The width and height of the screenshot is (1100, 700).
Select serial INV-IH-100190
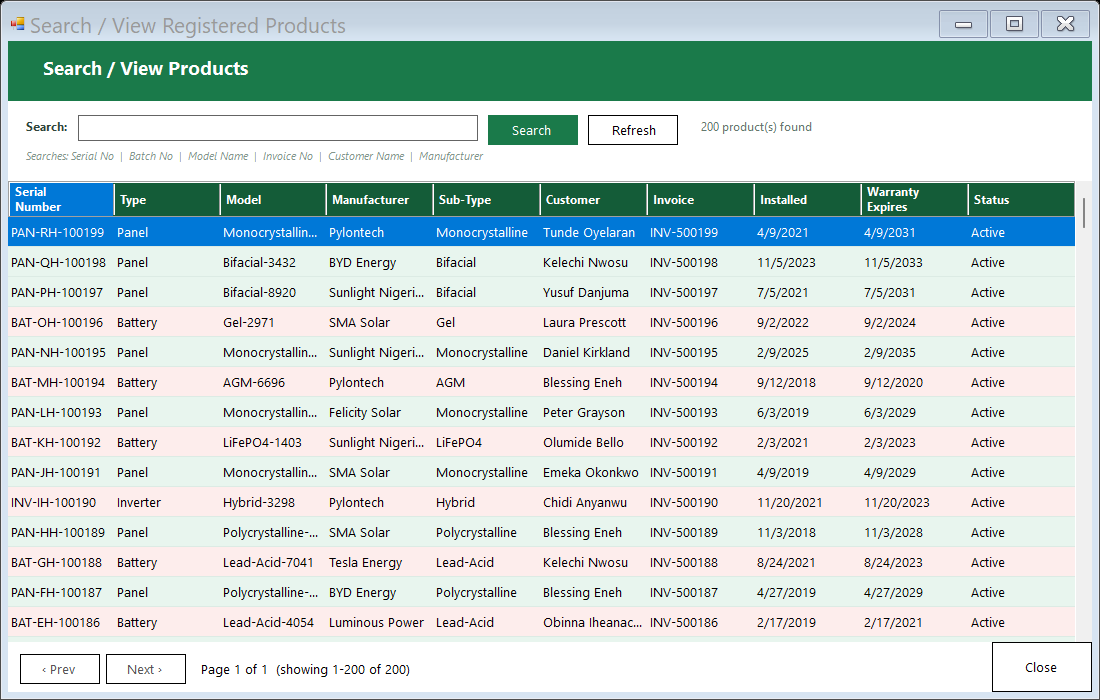pos(53,502)
